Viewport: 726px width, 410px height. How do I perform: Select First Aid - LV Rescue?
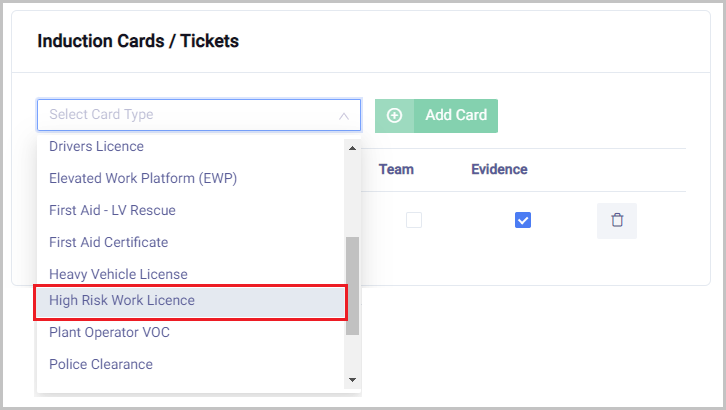coord(112,210)
